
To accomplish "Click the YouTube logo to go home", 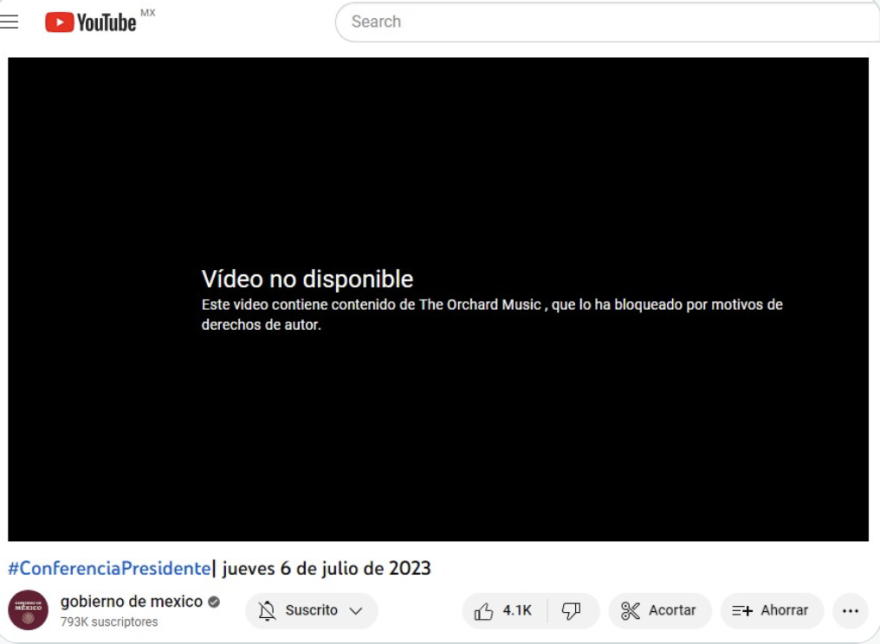I will (x=90, y=21).
